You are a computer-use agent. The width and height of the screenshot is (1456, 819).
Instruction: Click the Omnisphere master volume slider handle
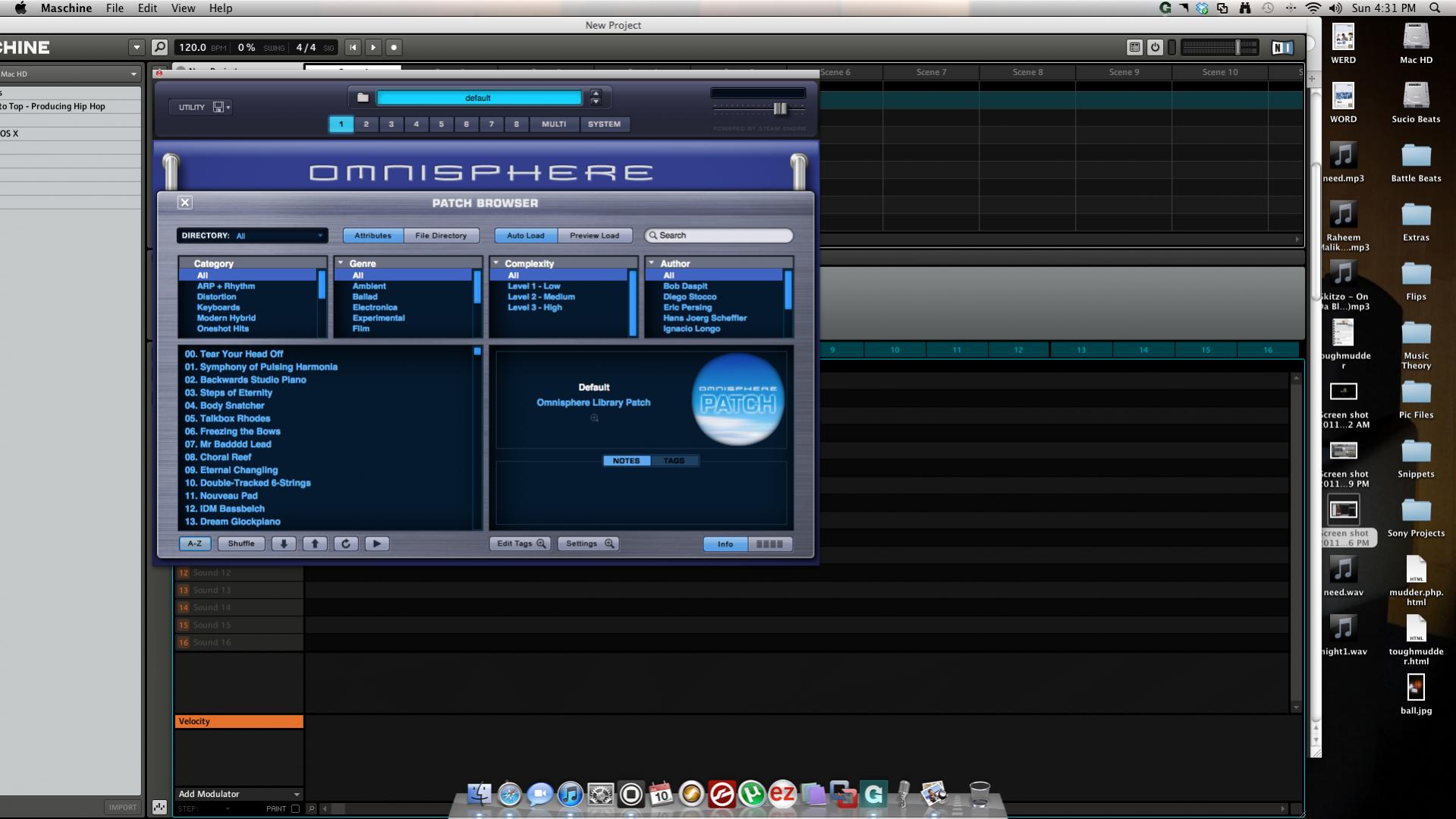(x=780, y=109)
